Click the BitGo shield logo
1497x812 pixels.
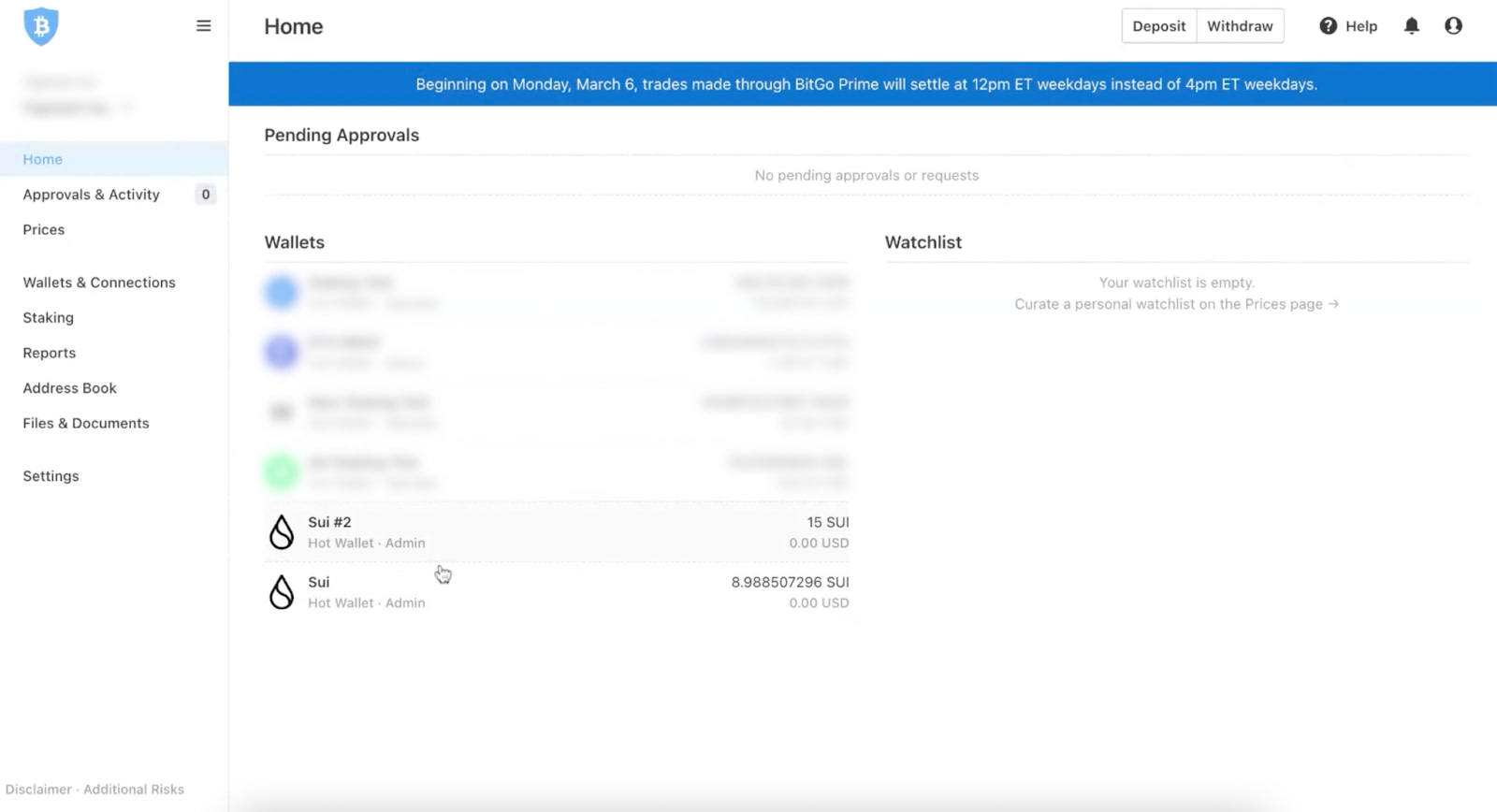tap(41, 26)
